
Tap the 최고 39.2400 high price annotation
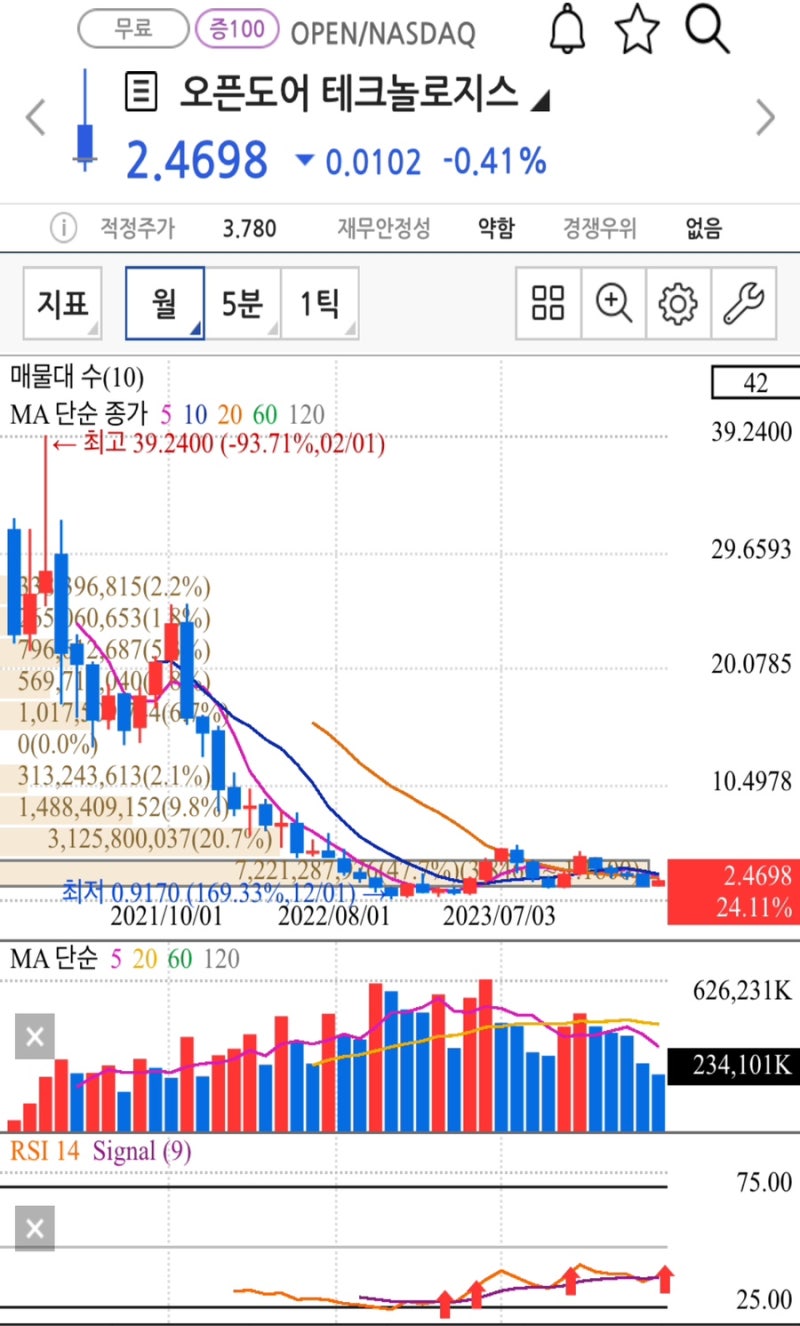coord(218,443)
